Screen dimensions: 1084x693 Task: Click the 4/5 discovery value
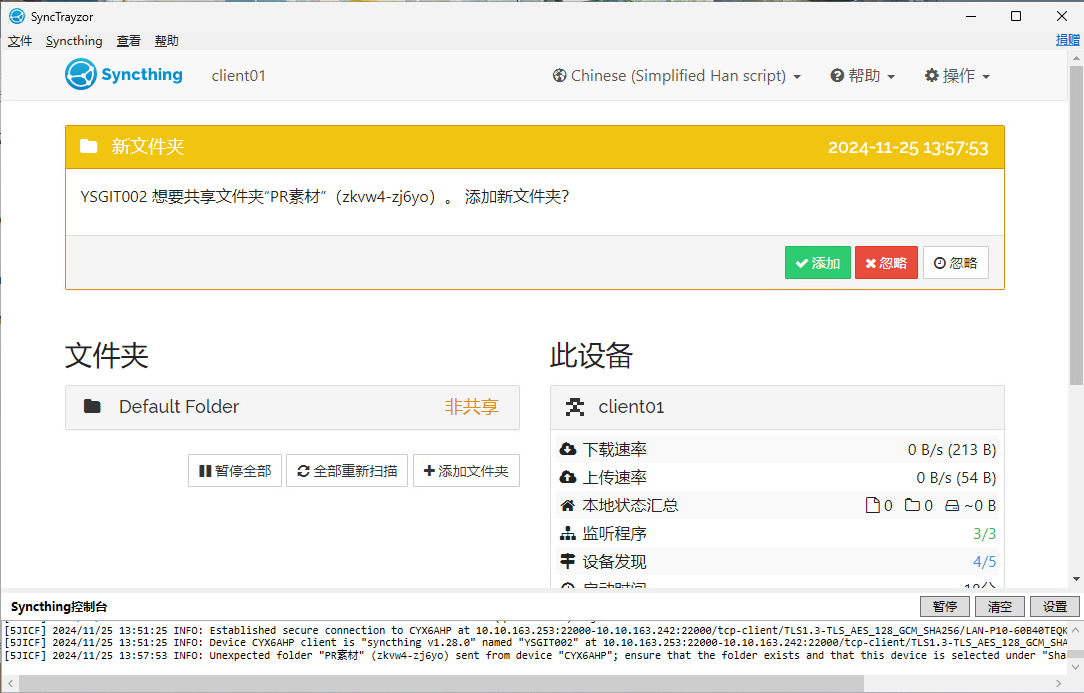[x=984, y=561]
